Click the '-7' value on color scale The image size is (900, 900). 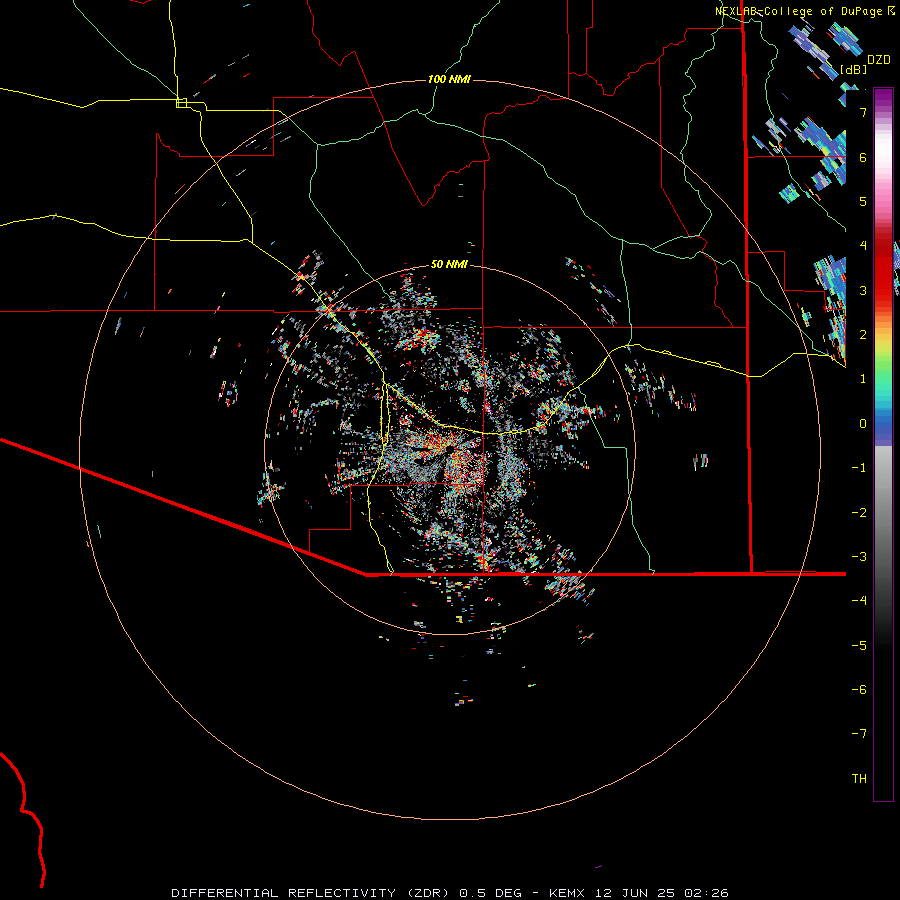coord(859,734)
